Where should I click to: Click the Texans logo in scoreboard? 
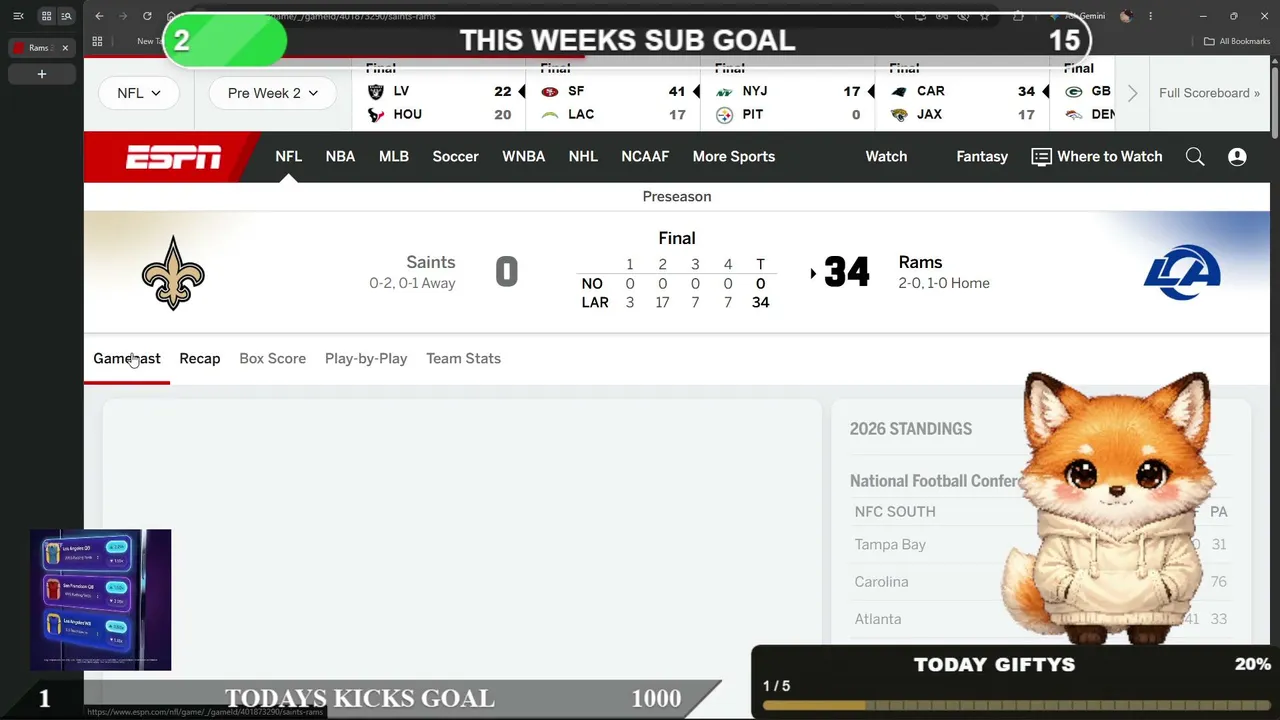tap(376, 115)
